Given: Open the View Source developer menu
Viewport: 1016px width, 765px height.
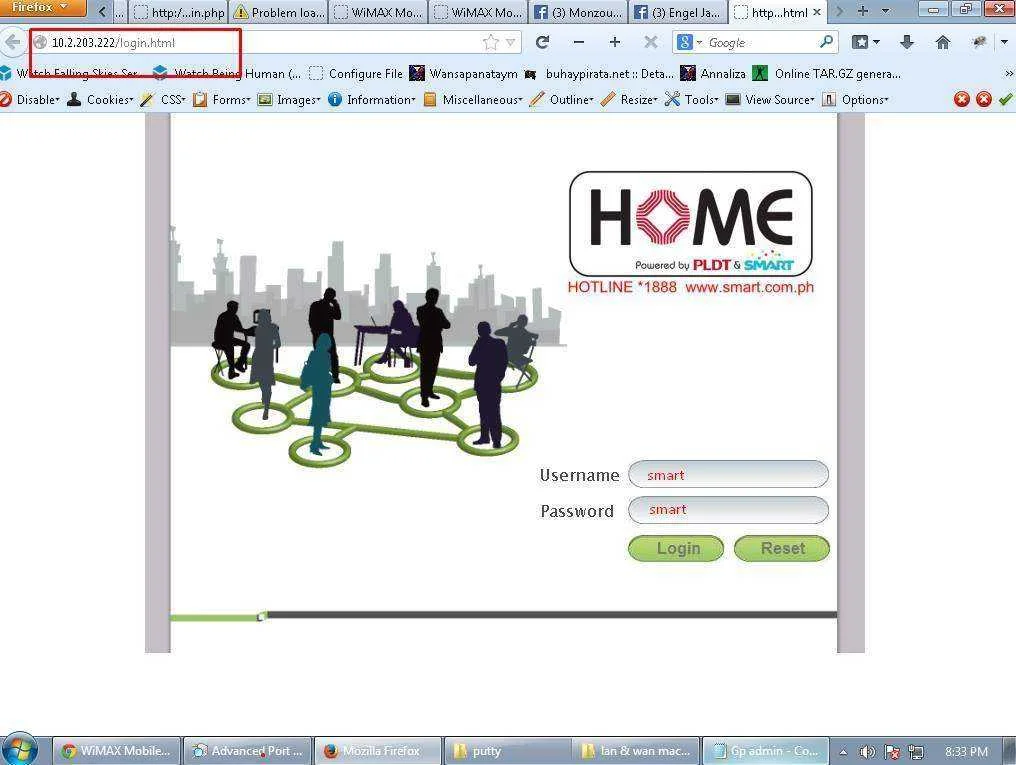Looking at the screenshot, I should (x=770, y=100).
